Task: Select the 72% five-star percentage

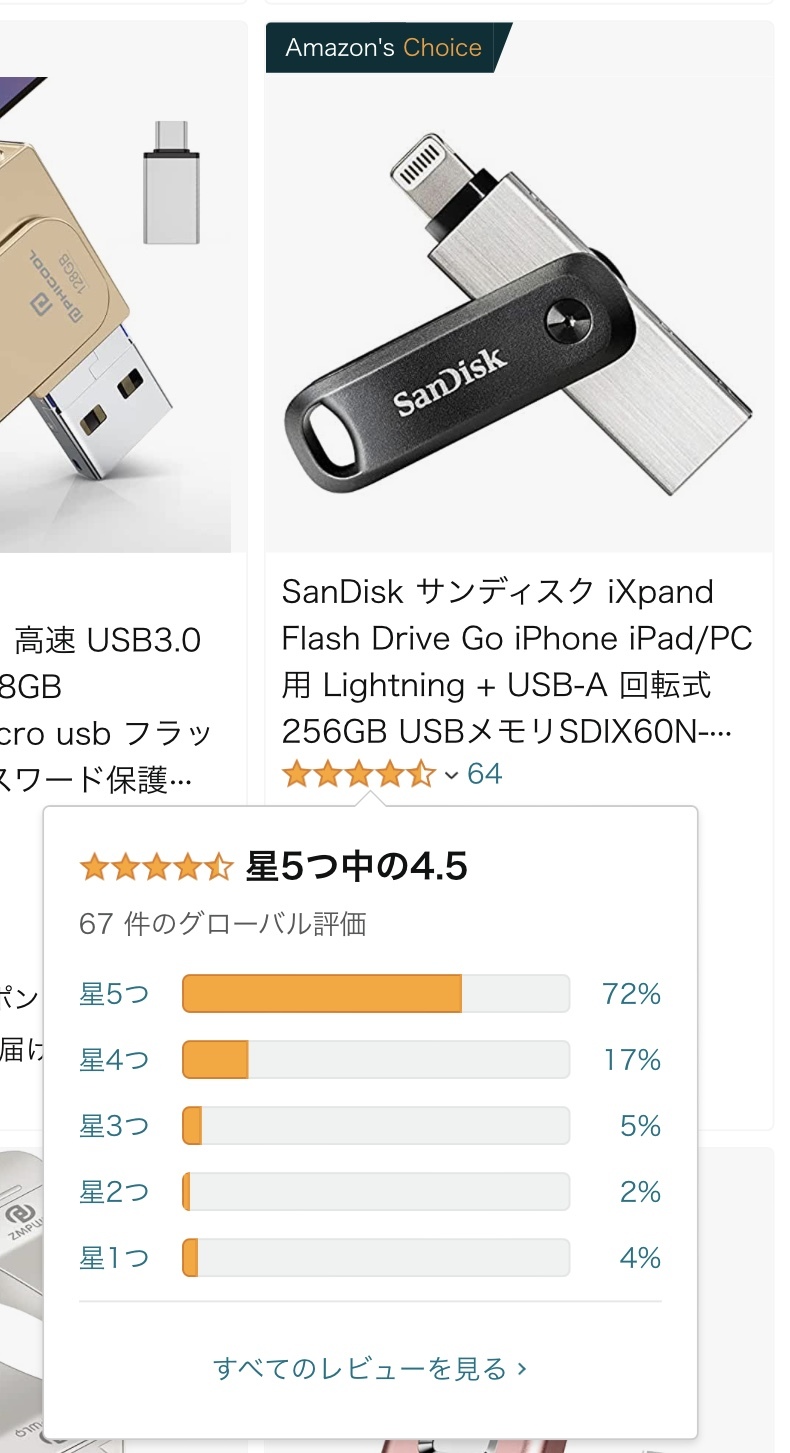Action: [x=631, y=994]
